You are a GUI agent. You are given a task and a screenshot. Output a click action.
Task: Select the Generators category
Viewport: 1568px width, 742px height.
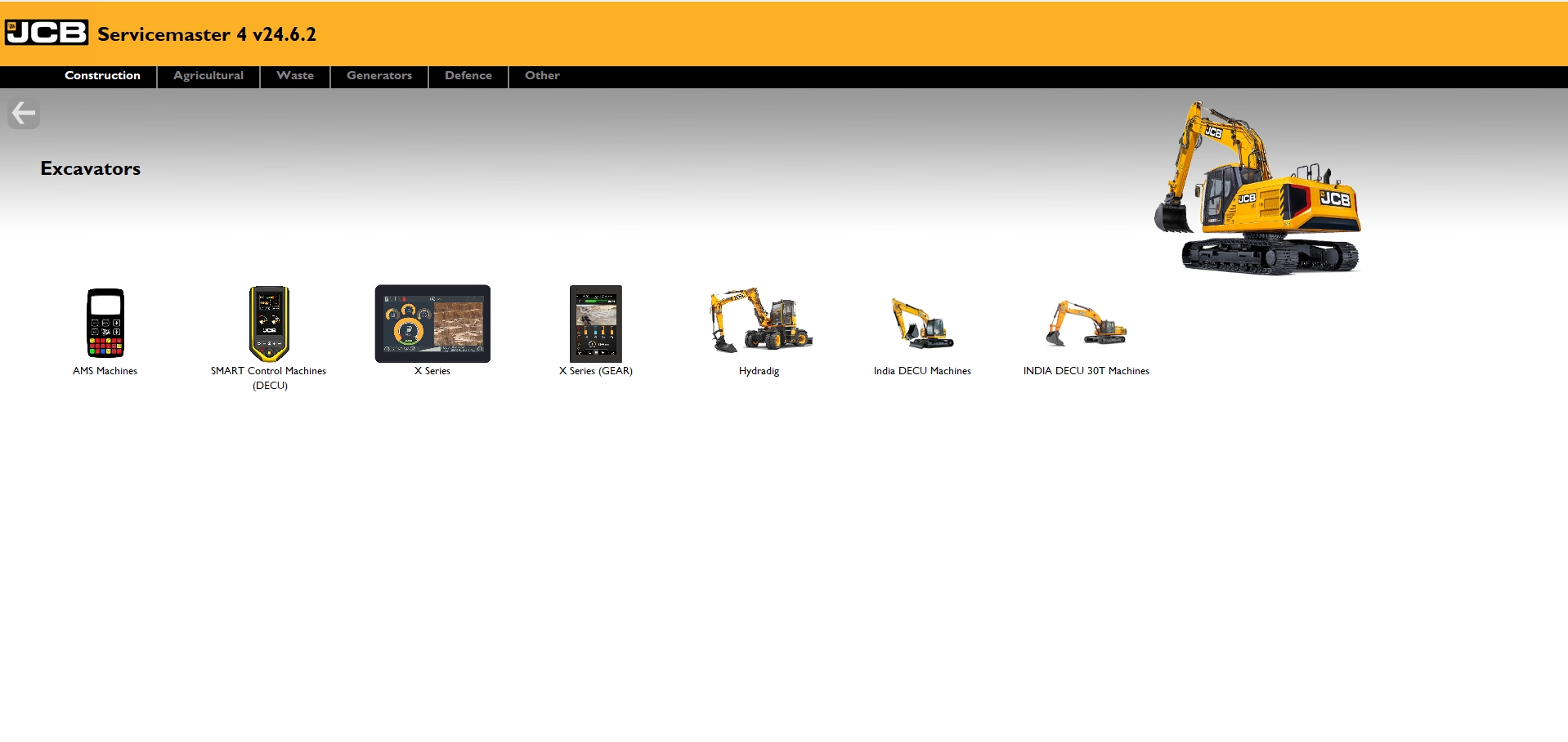pos(379,76)
